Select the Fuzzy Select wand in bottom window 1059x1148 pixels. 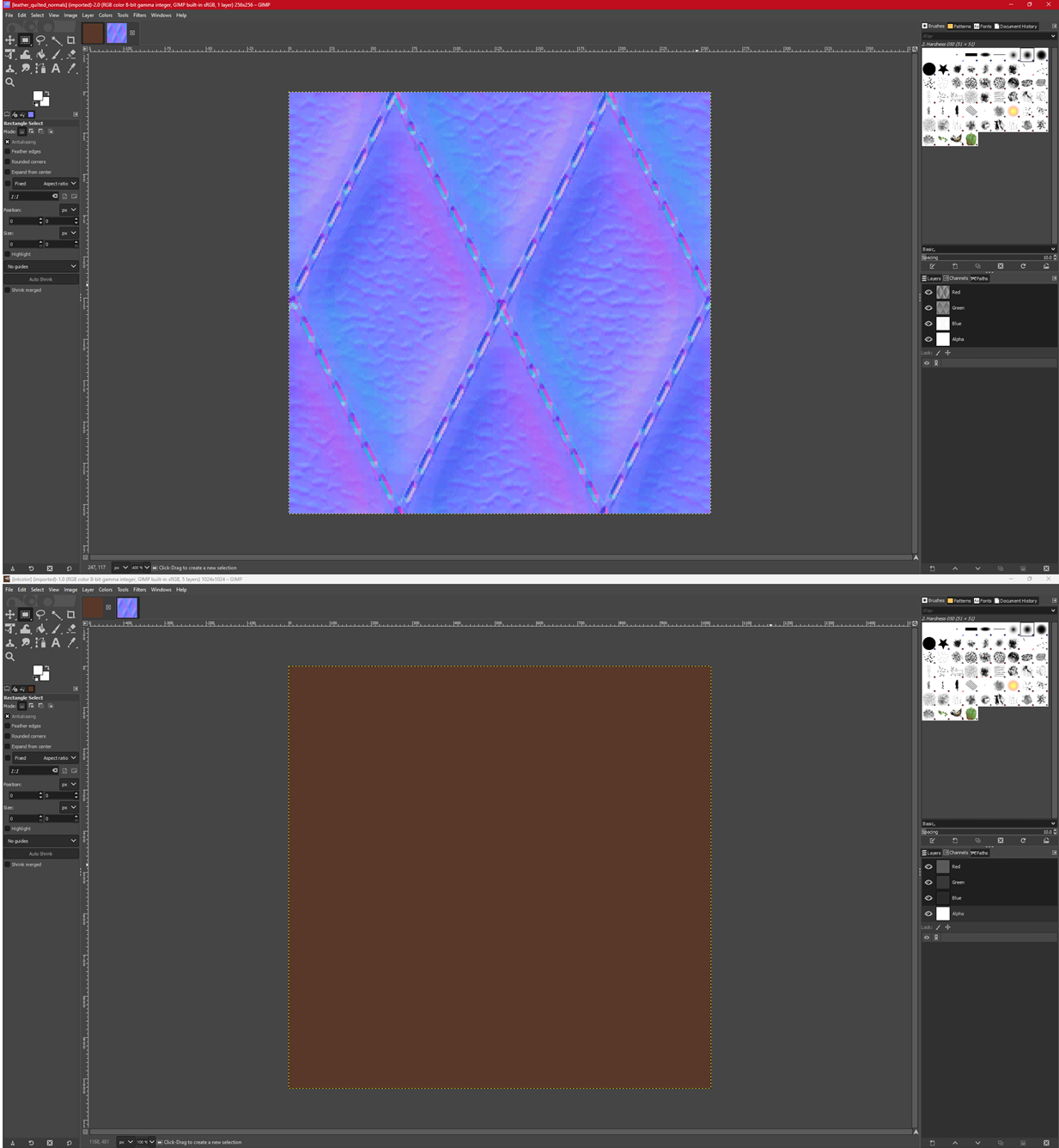tap(56, 615)
